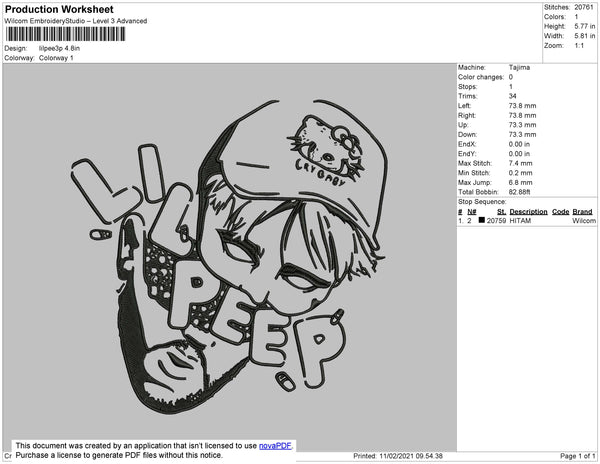Select the 'Wilcom' brand cell
The width and height of the screenshot is (600, 464).
(x=584, y=221)
